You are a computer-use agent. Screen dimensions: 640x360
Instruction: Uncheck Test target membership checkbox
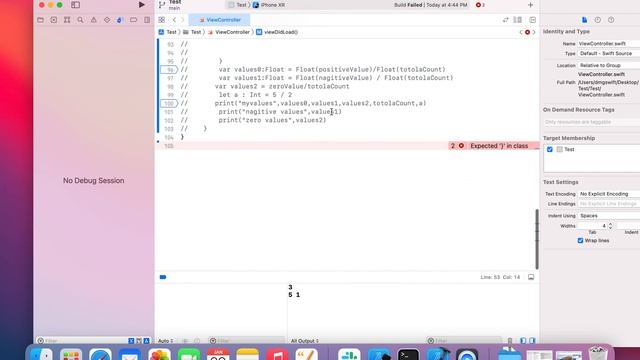coord(550,149)
